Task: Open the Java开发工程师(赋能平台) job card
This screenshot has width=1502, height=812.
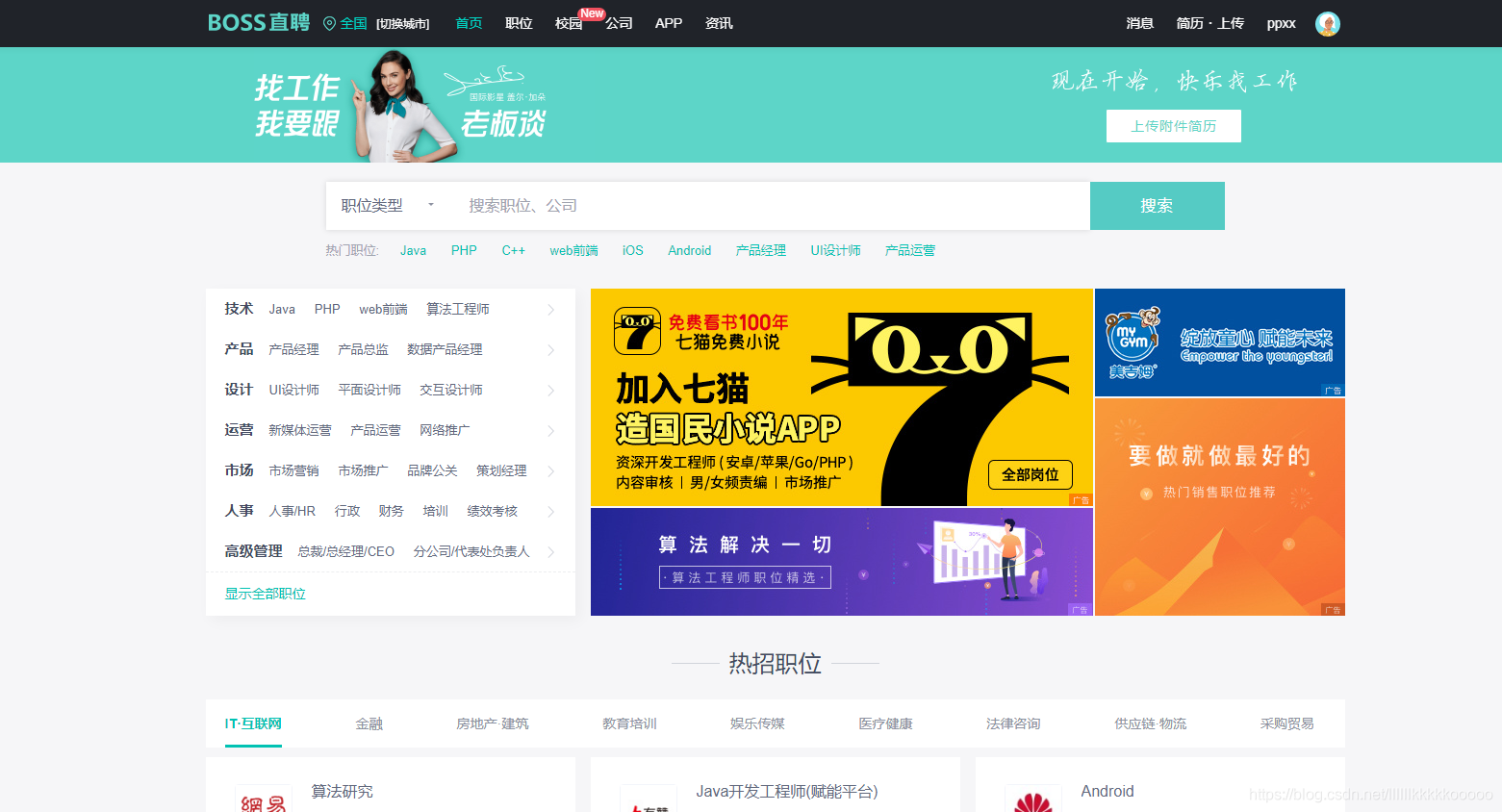Action: click(775, 785)
